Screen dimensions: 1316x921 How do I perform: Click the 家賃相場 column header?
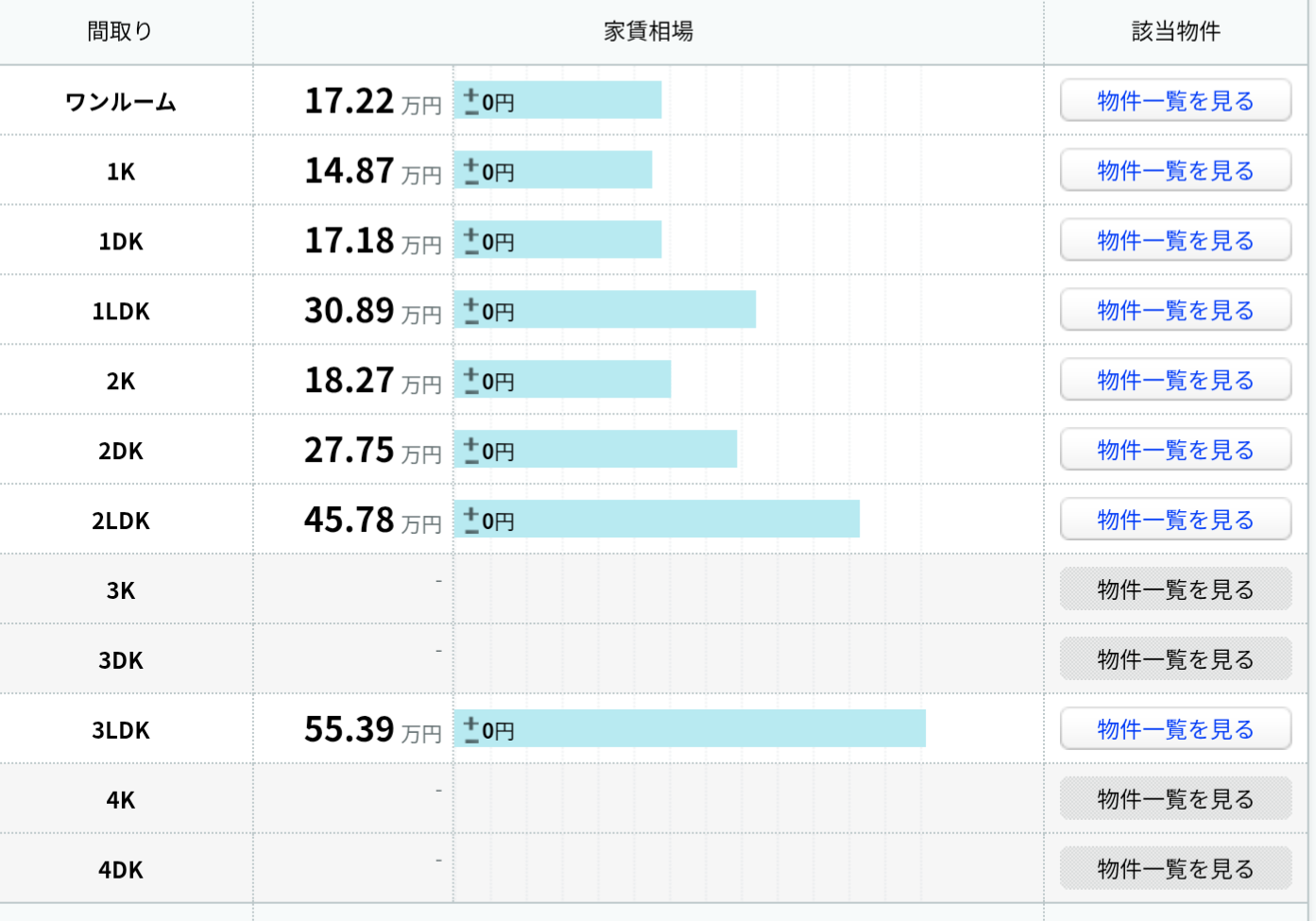pyautogui.click(x=648, y=31)
